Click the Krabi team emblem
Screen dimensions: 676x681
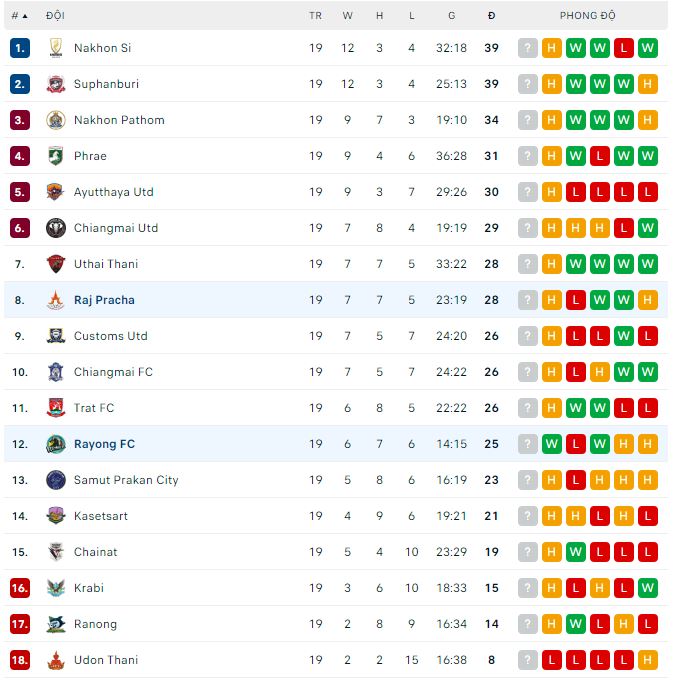pos(56,588)
